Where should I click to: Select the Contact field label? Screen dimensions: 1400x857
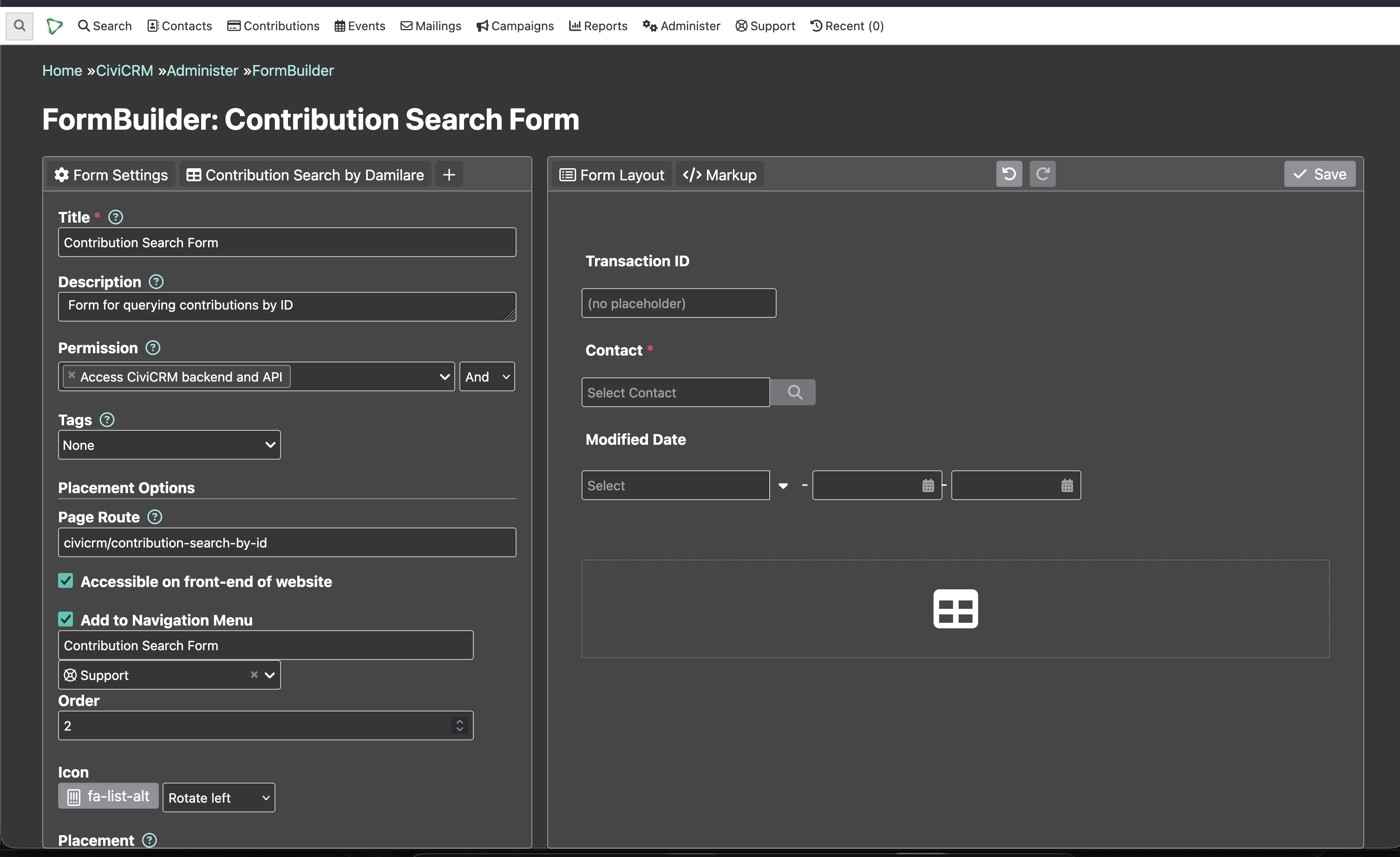tap(614, 350)
